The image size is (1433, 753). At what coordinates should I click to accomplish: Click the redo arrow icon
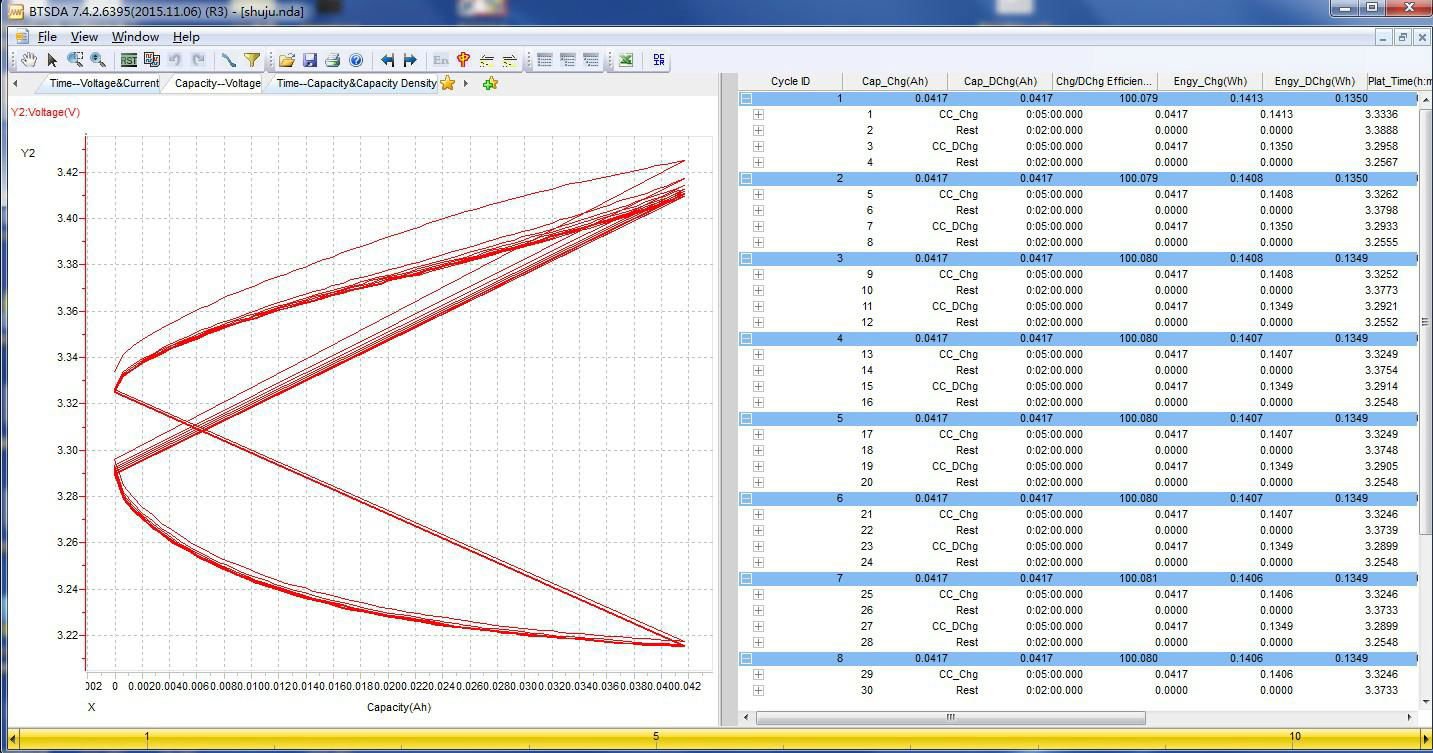coord(198,60)
